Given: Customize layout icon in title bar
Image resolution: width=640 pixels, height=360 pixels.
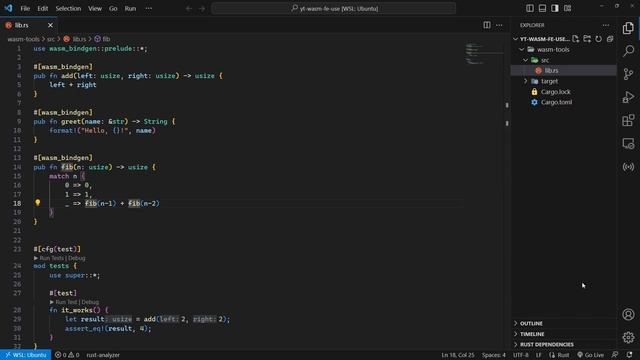Looking at the screenshot, I should coord(567,8).
